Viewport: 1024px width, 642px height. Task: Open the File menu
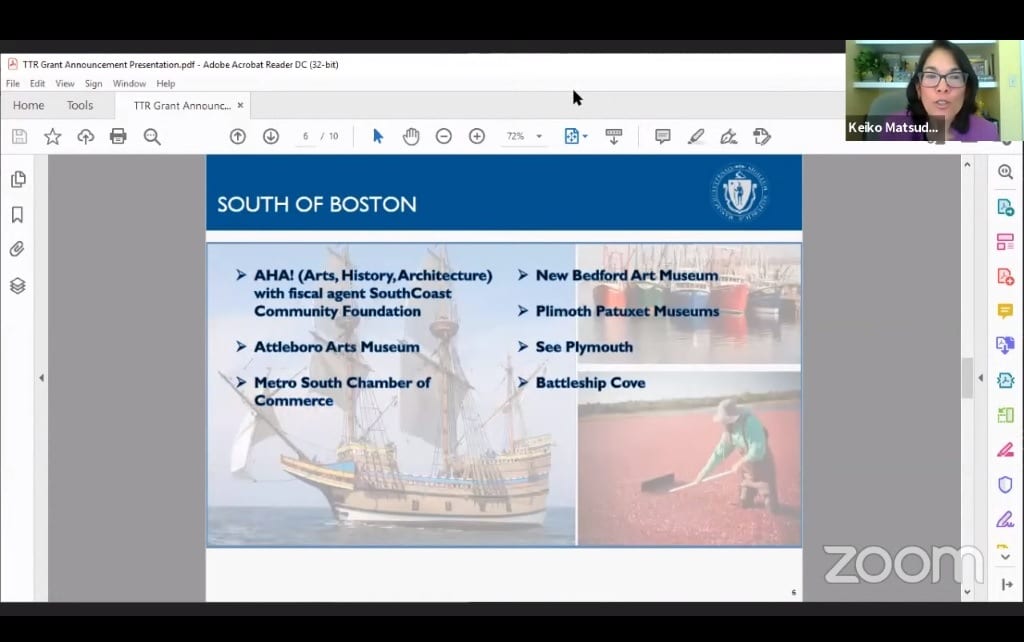13,84
